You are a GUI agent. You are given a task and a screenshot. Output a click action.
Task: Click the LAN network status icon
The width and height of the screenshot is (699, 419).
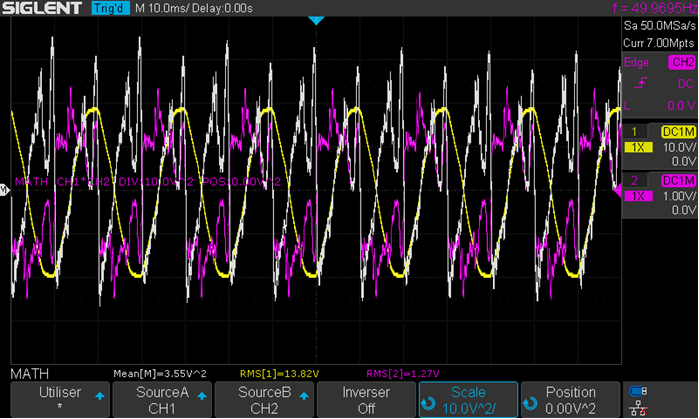tap(638, 408)
